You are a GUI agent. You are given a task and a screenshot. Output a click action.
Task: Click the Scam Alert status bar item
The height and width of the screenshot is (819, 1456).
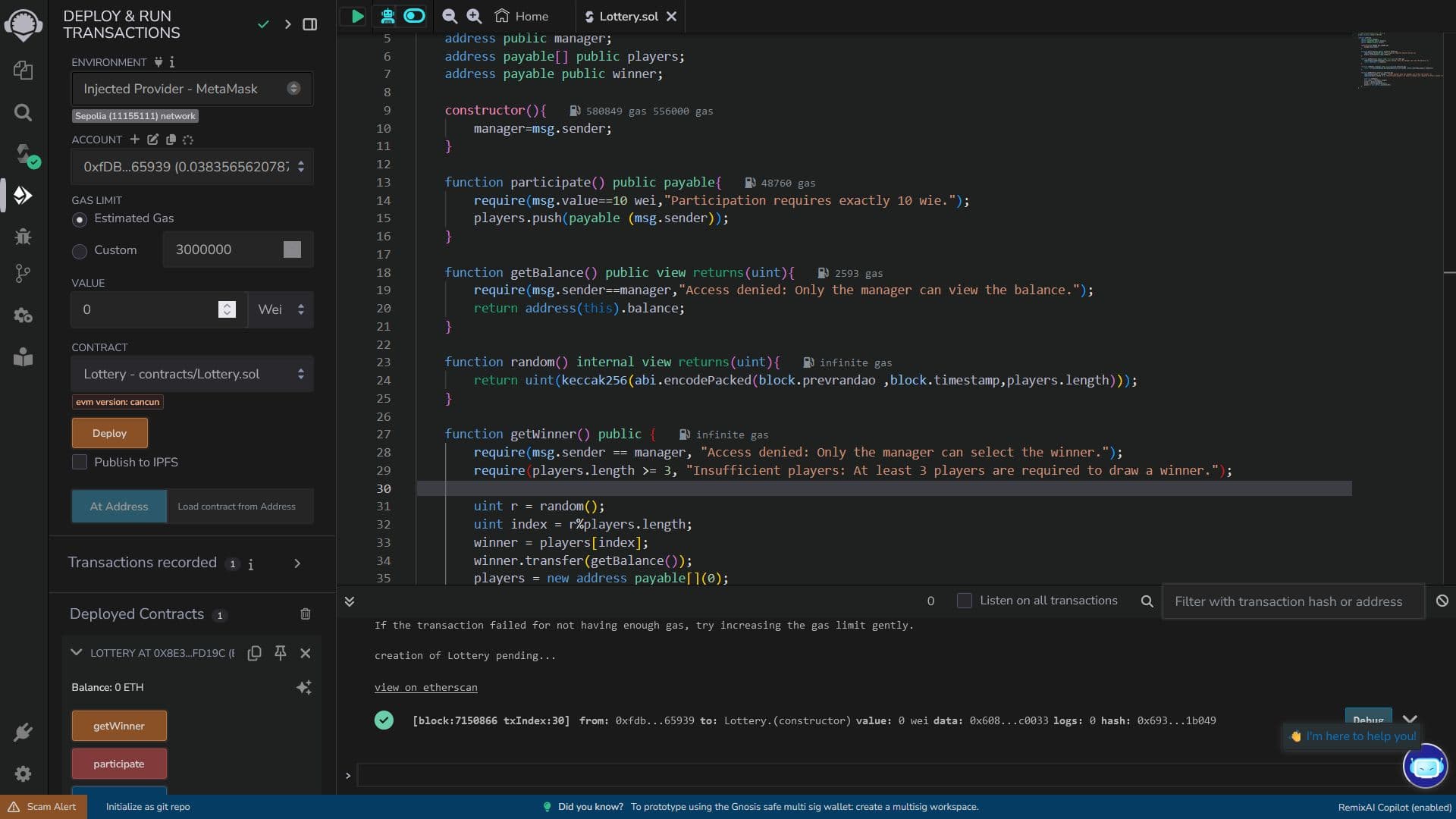point(42,807)
